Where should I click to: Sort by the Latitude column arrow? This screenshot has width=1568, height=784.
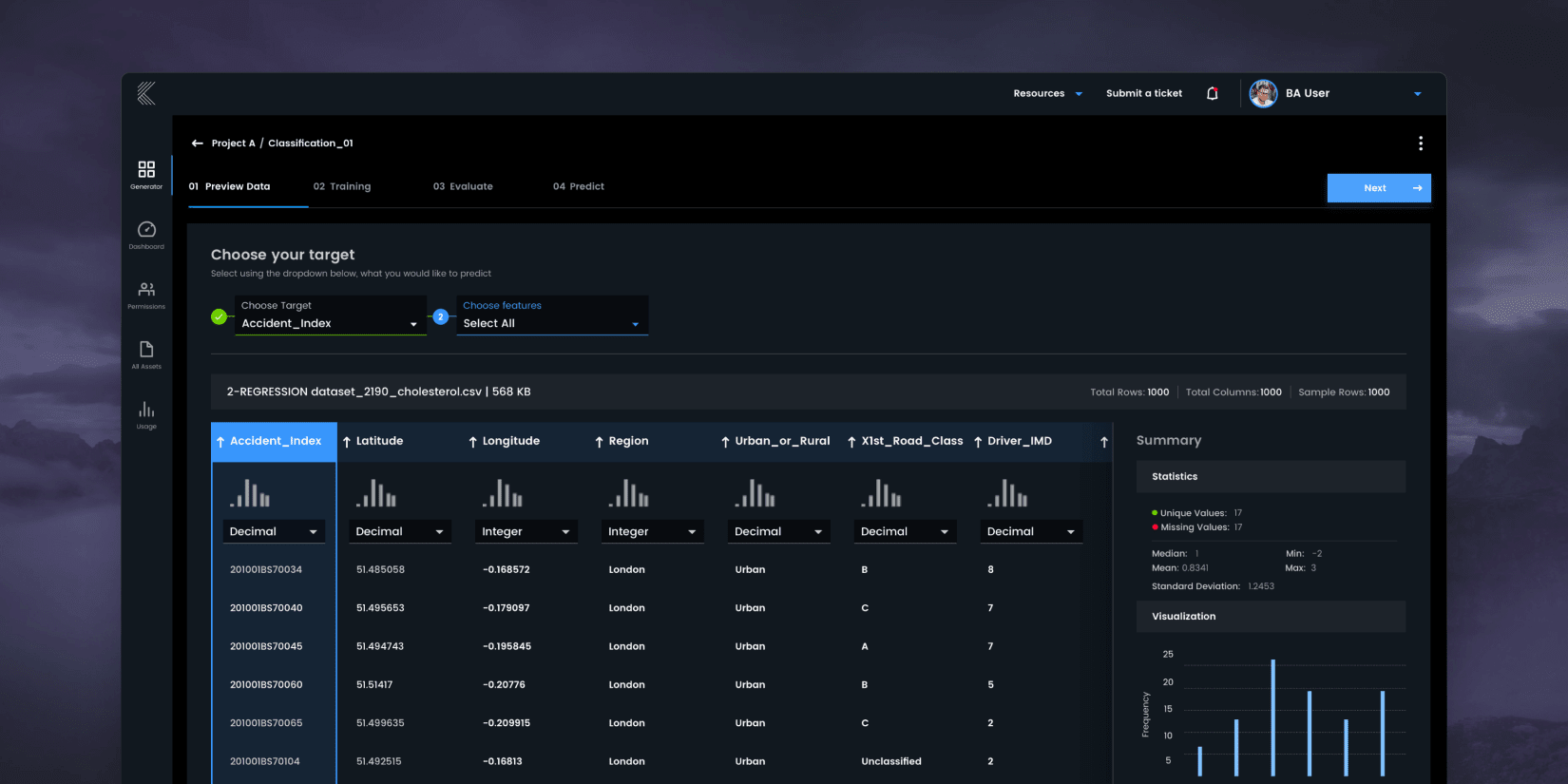pos(347,442)
